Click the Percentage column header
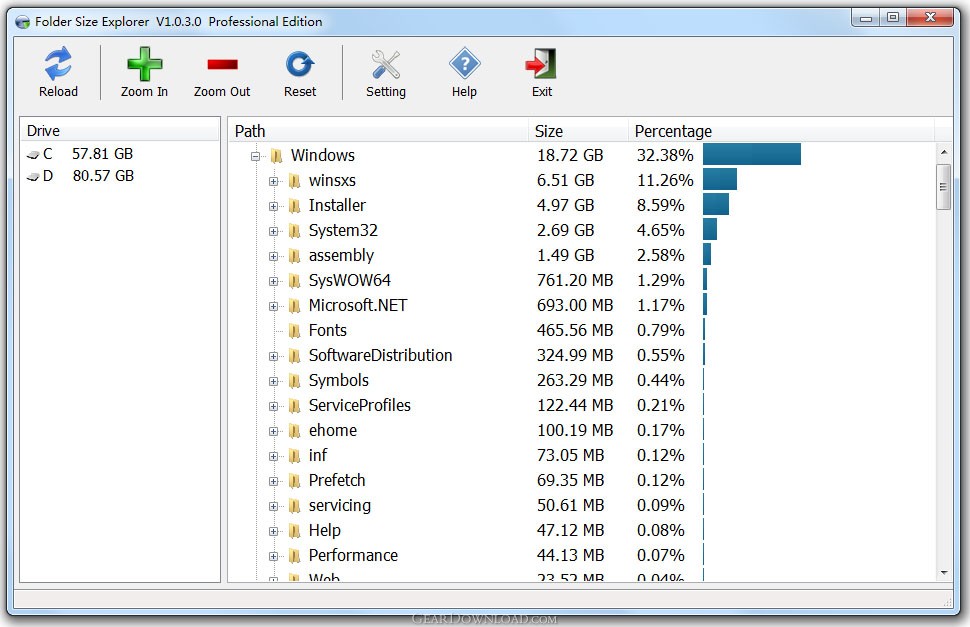 pos(673,130)
